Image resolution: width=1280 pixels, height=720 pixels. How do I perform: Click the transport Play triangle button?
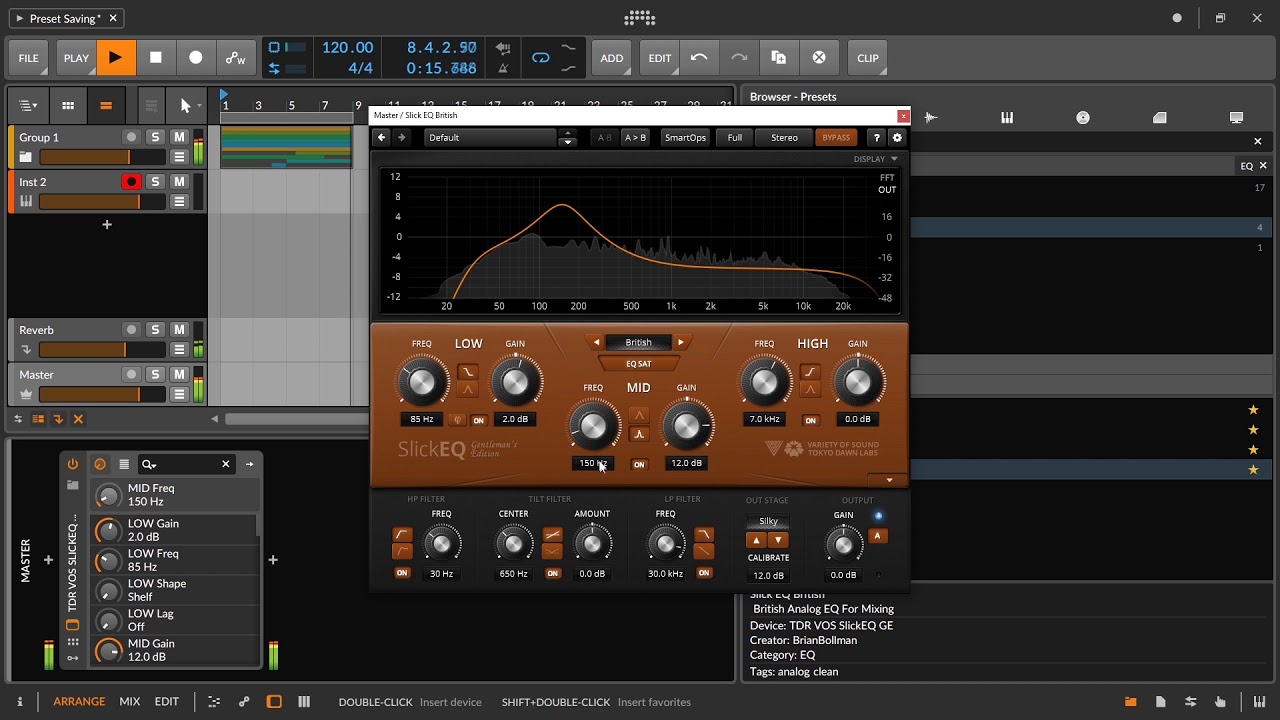pyautogui.click(x=115, y=58)
